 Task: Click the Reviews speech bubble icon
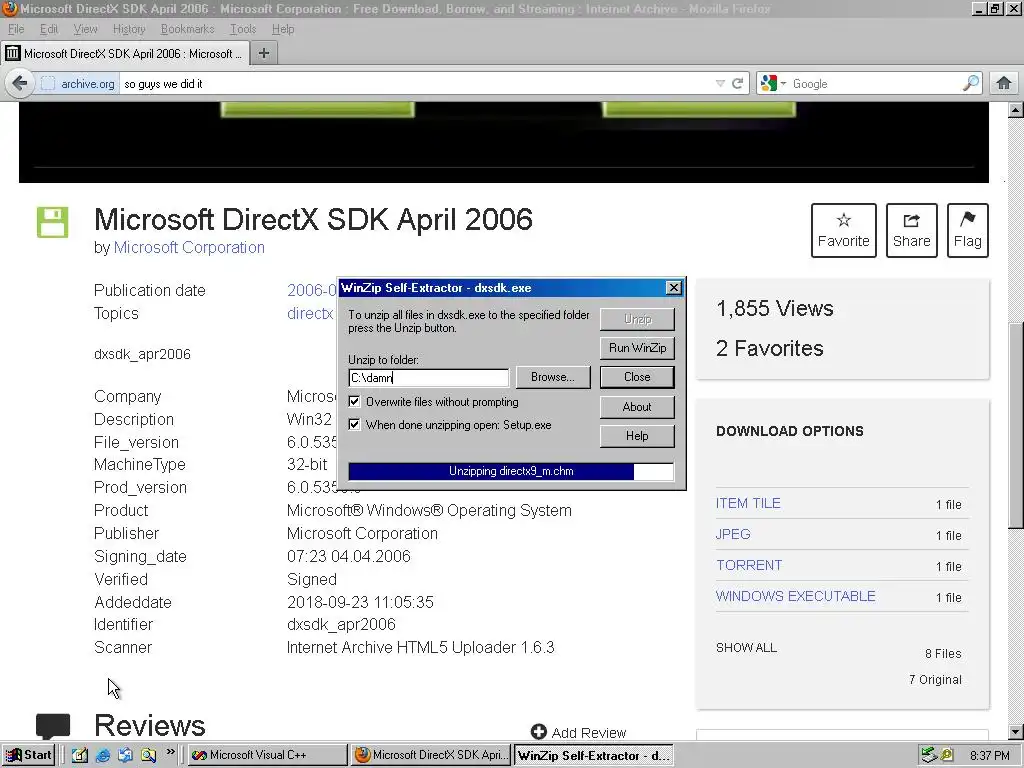[53, 726]
